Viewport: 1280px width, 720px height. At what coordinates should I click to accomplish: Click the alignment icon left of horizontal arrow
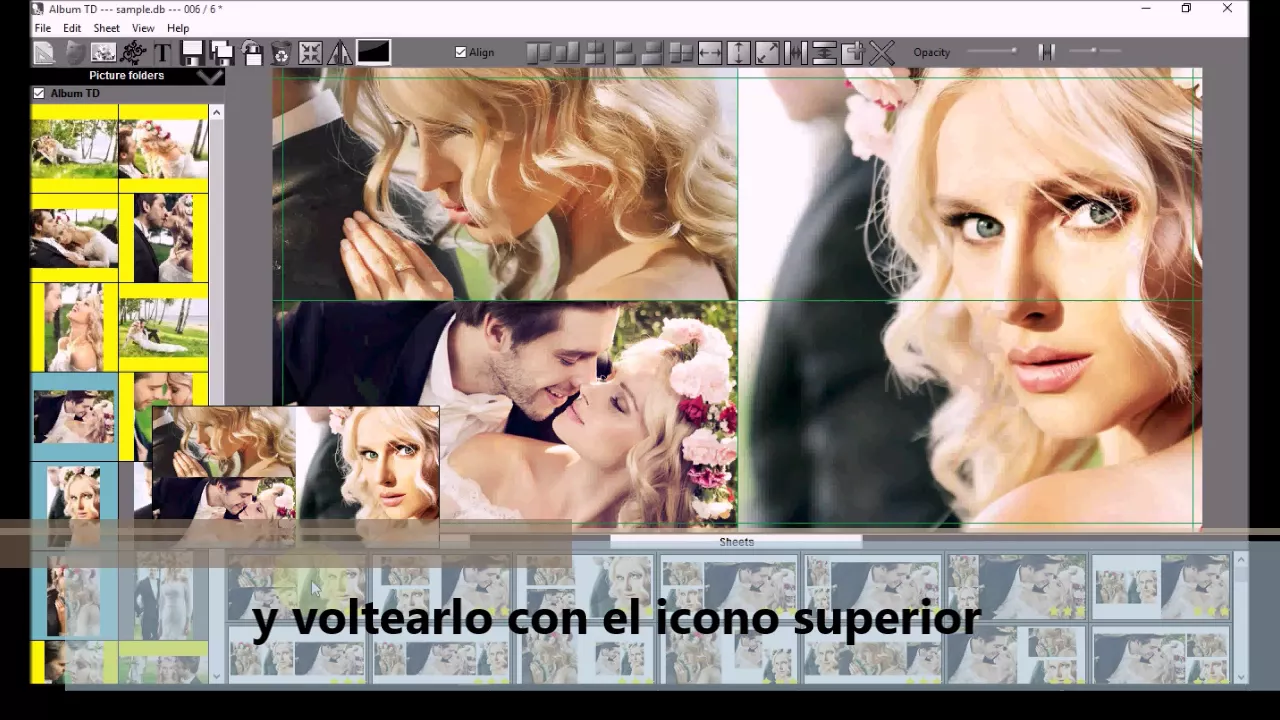click(x=681, y=53)
